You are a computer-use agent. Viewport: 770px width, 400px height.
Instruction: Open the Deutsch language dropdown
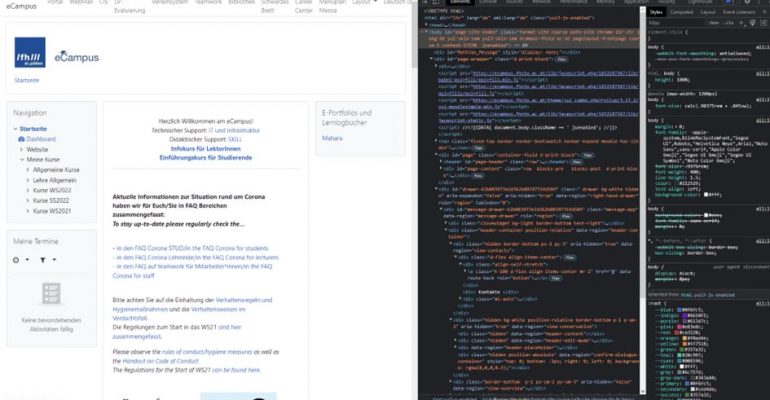pos(397,2)
